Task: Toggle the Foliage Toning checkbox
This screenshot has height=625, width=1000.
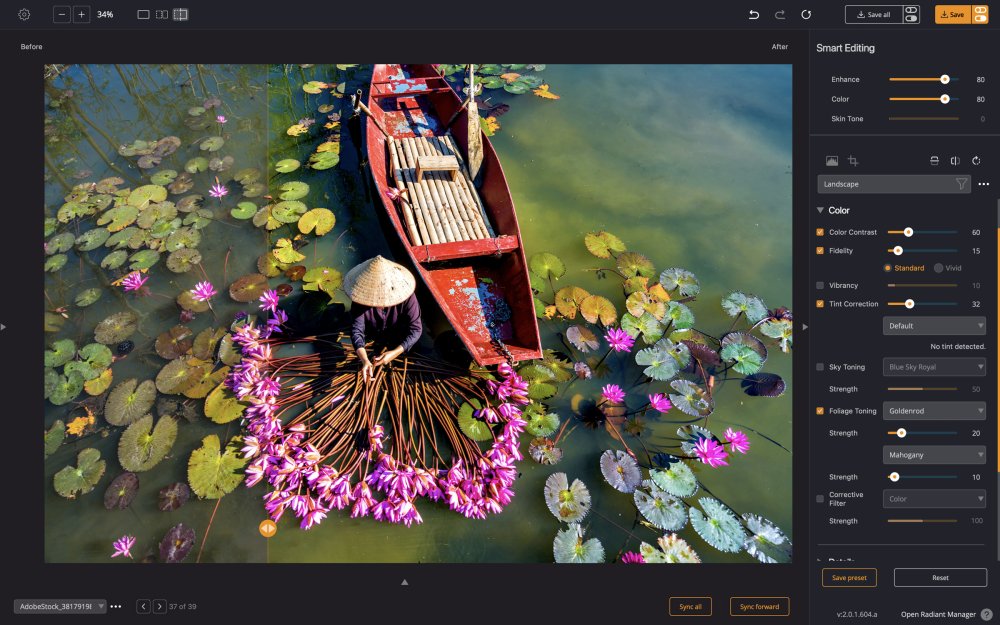Action: (x=820, y=411)
